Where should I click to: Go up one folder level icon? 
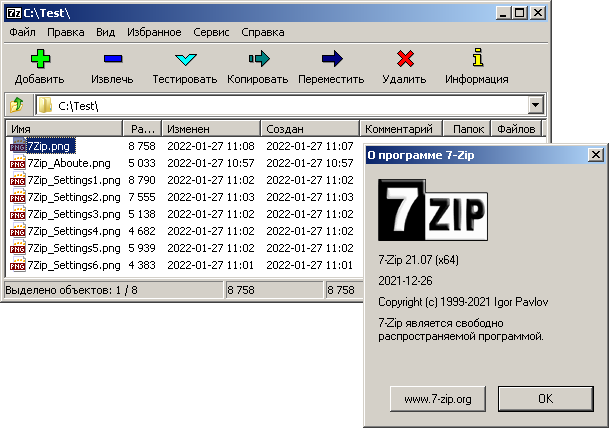point(17,105)
